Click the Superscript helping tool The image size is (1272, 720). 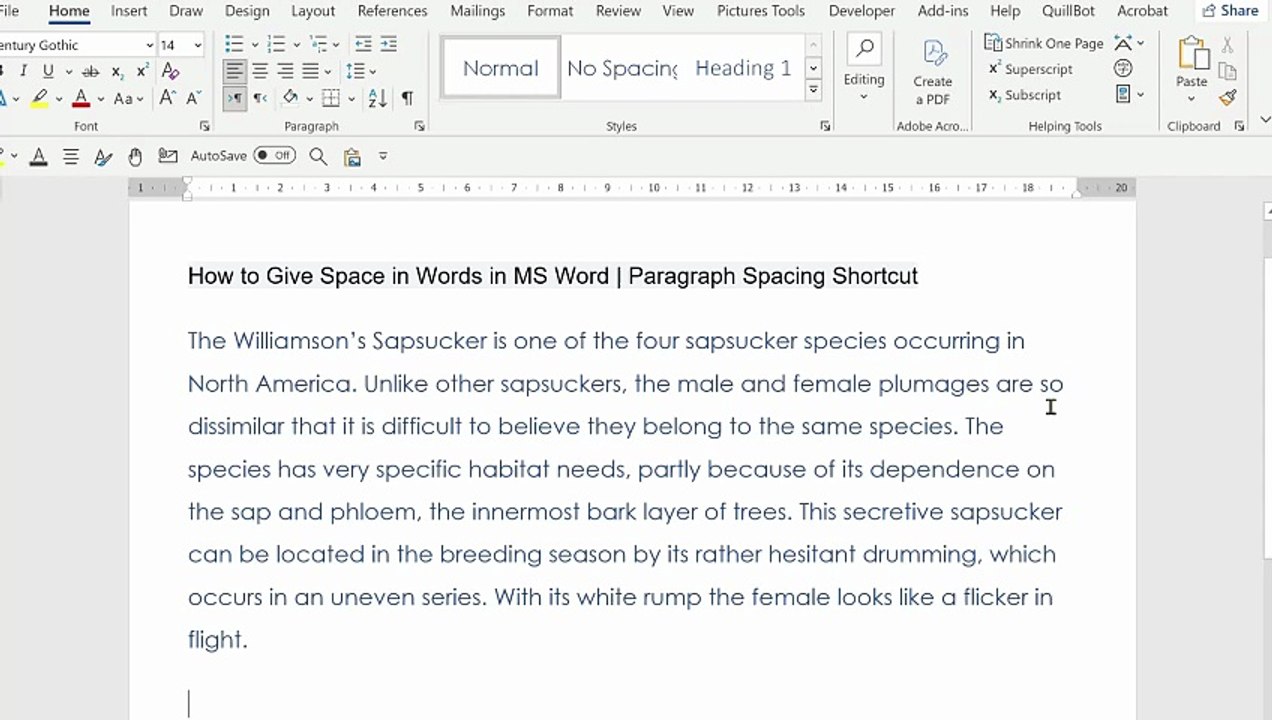(1030, 69)
